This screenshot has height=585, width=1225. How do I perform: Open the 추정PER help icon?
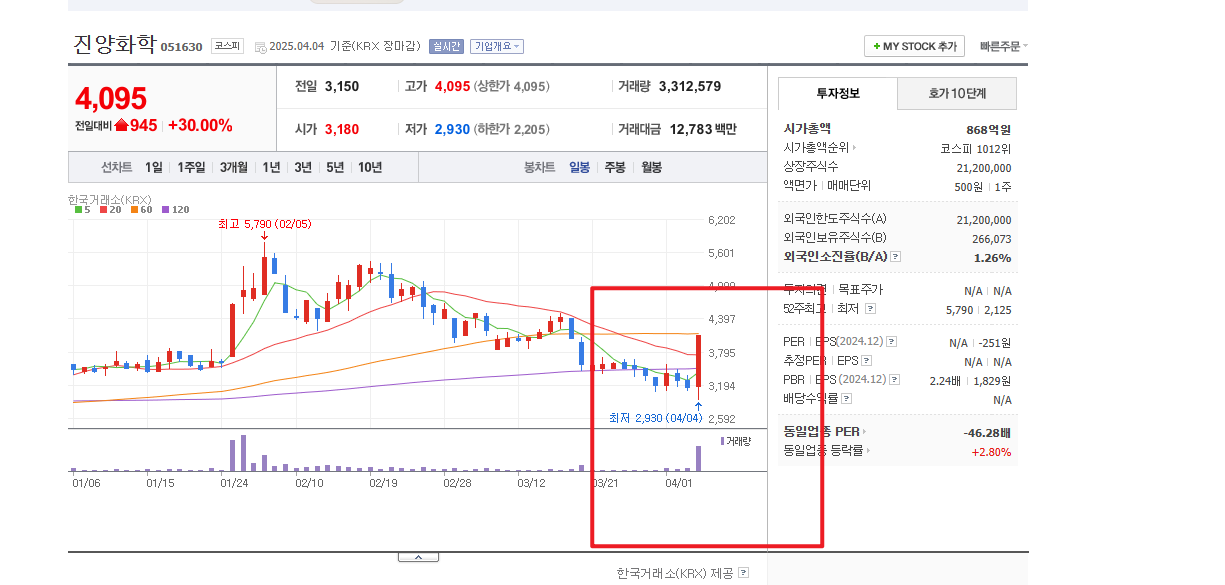(866, 360)
